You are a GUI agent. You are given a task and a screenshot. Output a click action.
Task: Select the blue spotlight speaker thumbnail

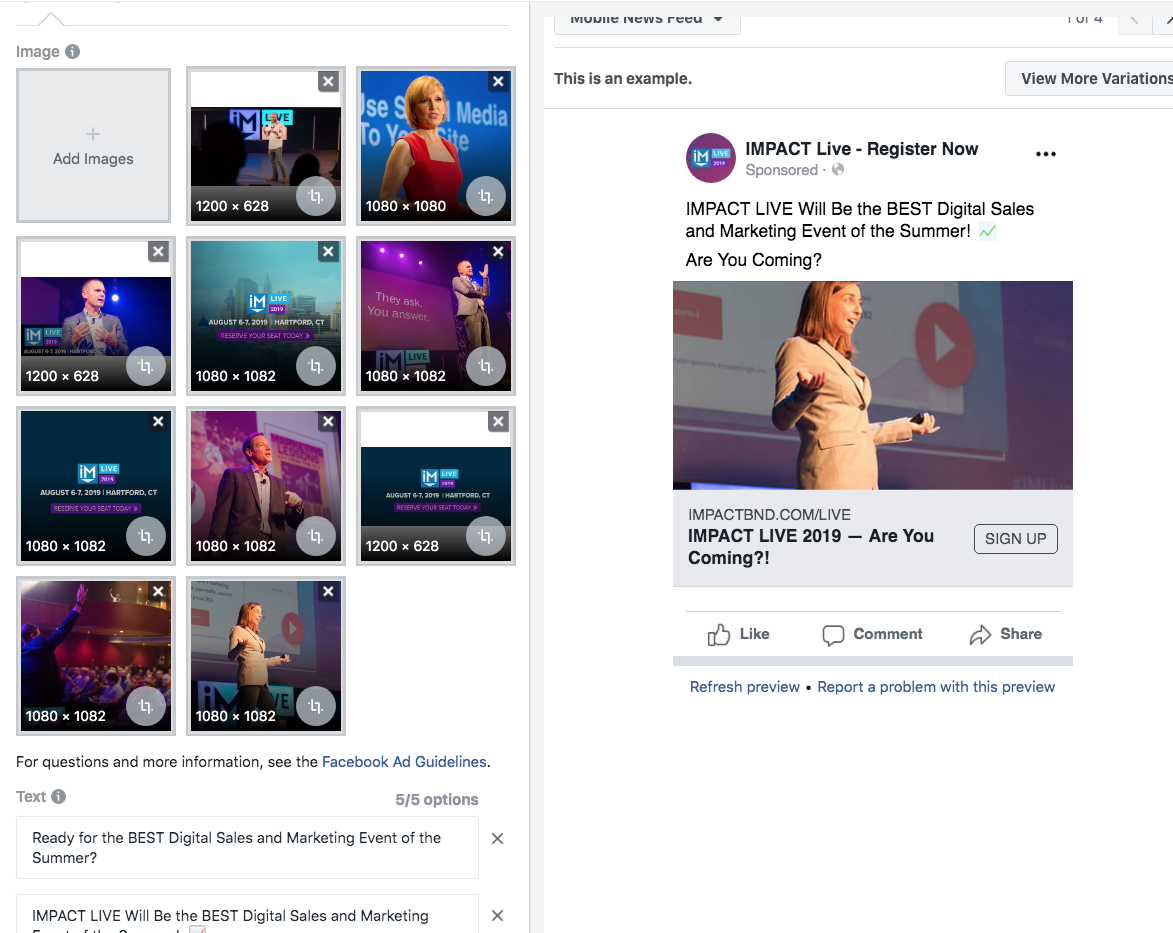[x=96, y=316]
